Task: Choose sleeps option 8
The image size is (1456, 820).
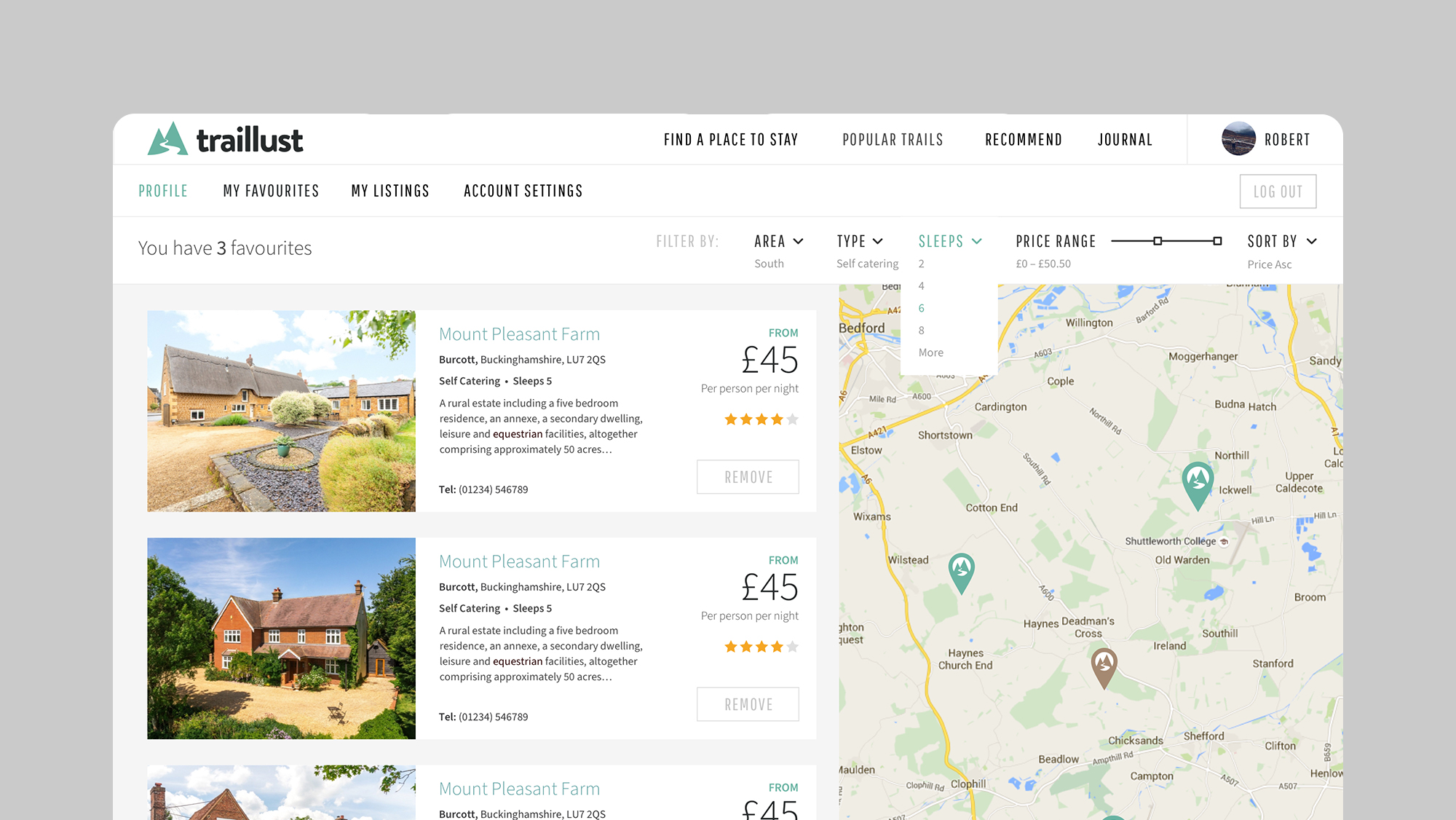Action: tap(921, 331)
